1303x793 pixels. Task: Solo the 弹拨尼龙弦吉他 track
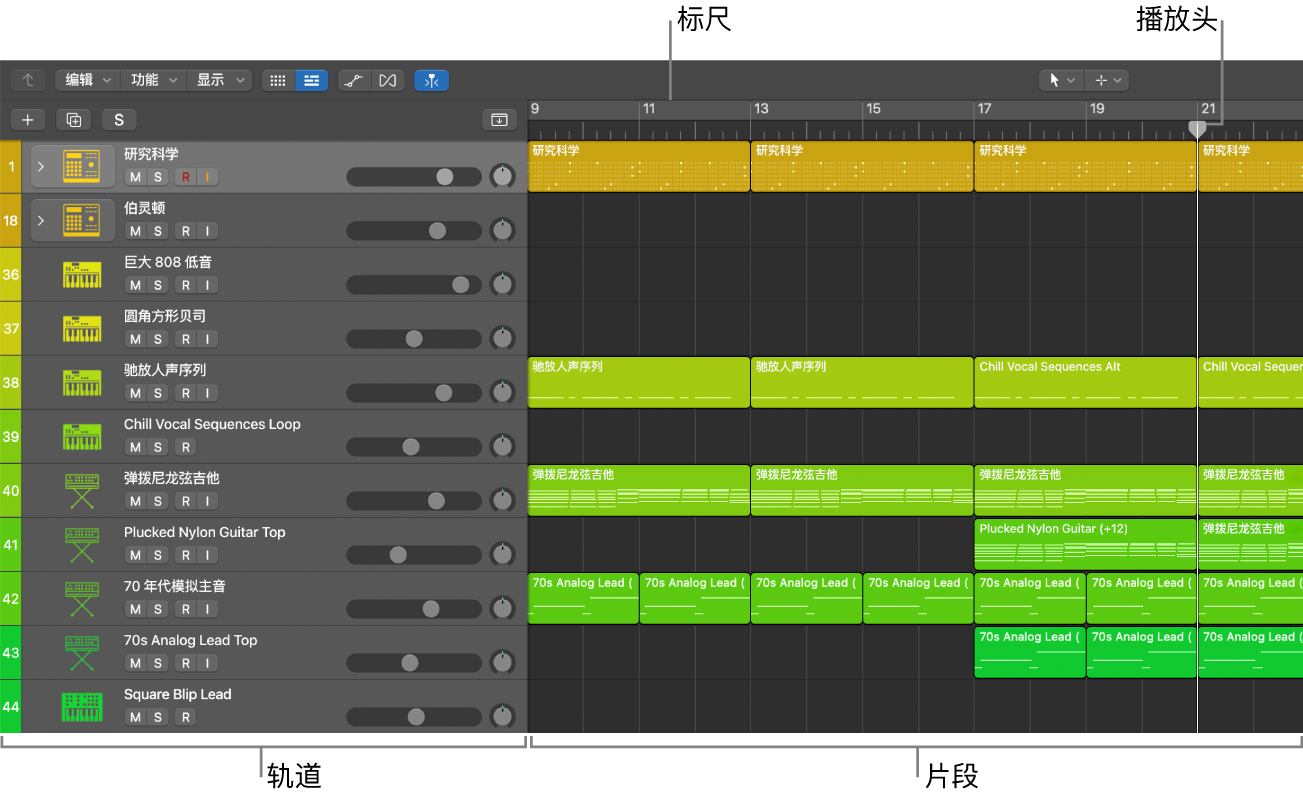point(157,501)
